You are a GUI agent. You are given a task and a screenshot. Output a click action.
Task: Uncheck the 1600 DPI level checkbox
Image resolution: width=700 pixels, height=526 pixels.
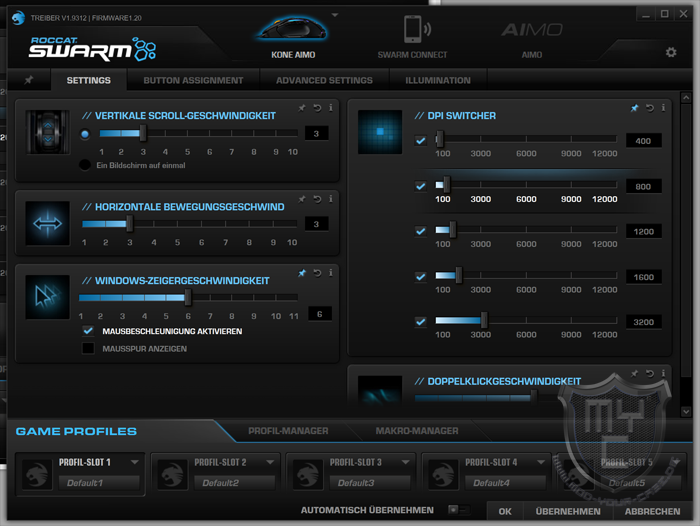[421, 277]
